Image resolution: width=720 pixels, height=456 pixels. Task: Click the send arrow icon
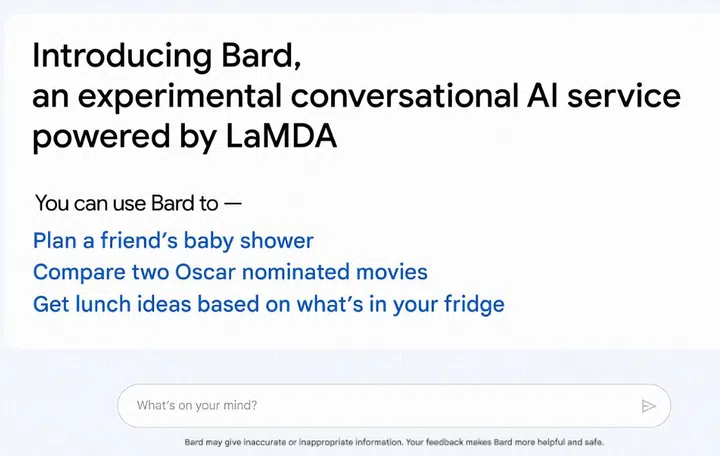[648, 406]
